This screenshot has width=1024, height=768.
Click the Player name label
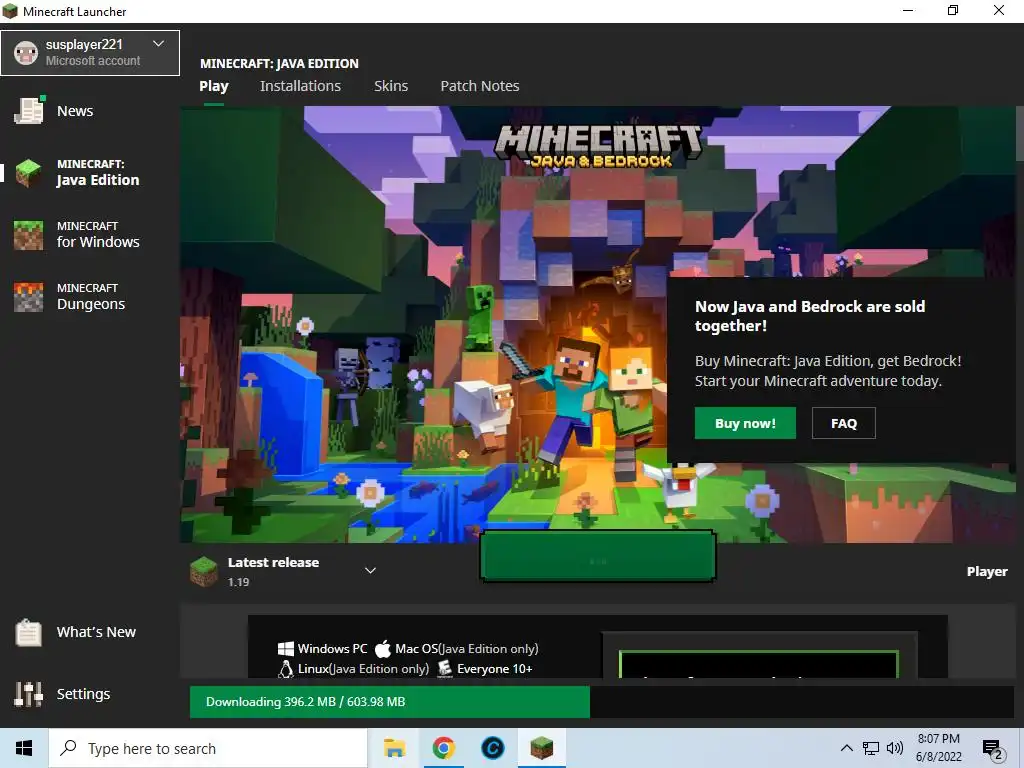coord(987,571)
